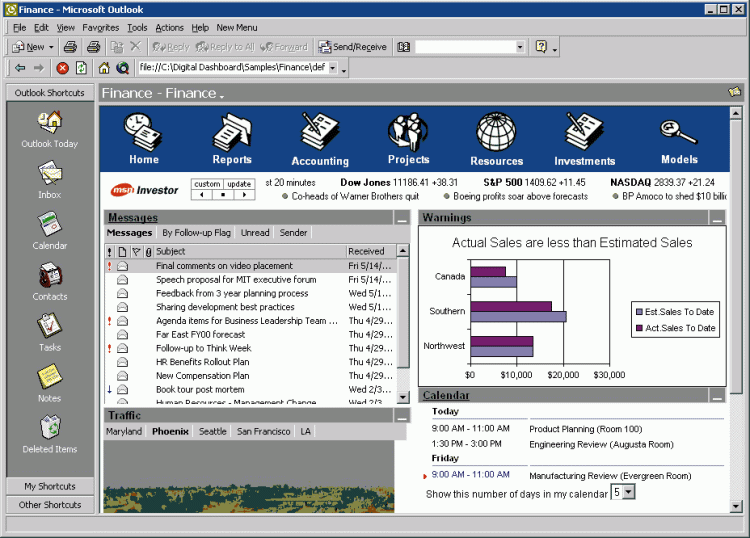Open Outlook Today shortcut
Viewport: 750px width, 538px height.
point(49,129)
